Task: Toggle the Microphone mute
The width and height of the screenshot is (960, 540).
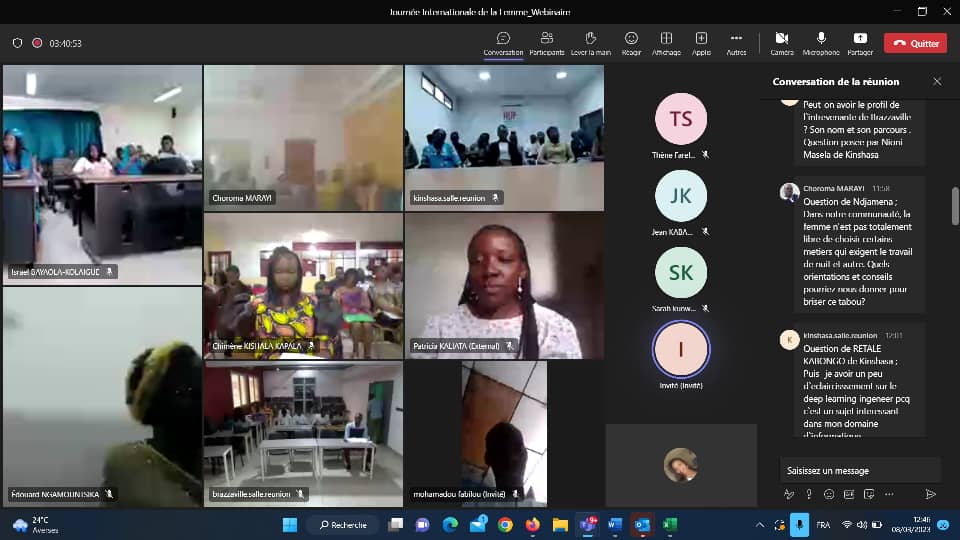Action: 821,43
